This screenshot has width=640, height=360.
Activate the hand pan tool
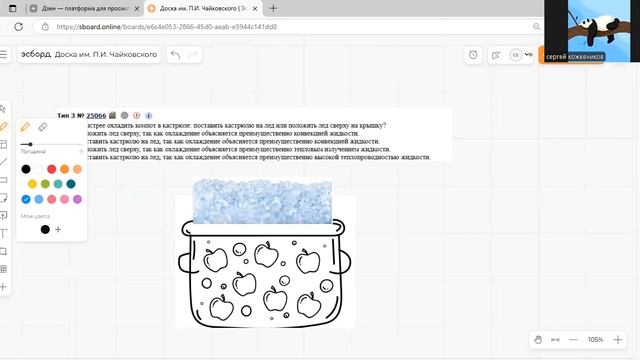(x=538, y=339)
